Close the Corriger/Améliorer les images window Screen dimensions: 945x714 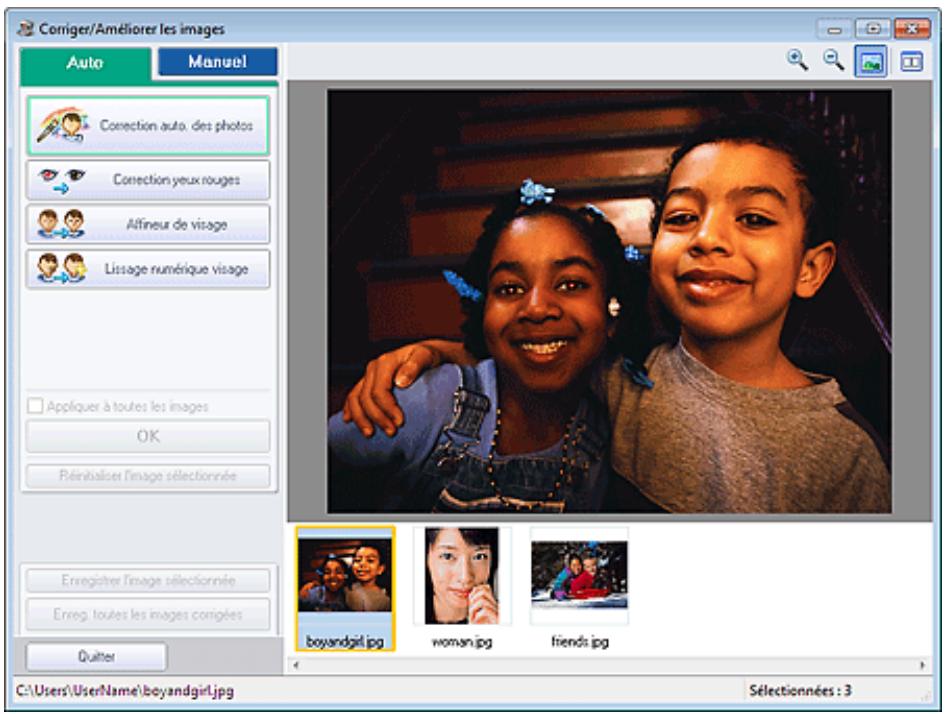(x=912, y=29)
